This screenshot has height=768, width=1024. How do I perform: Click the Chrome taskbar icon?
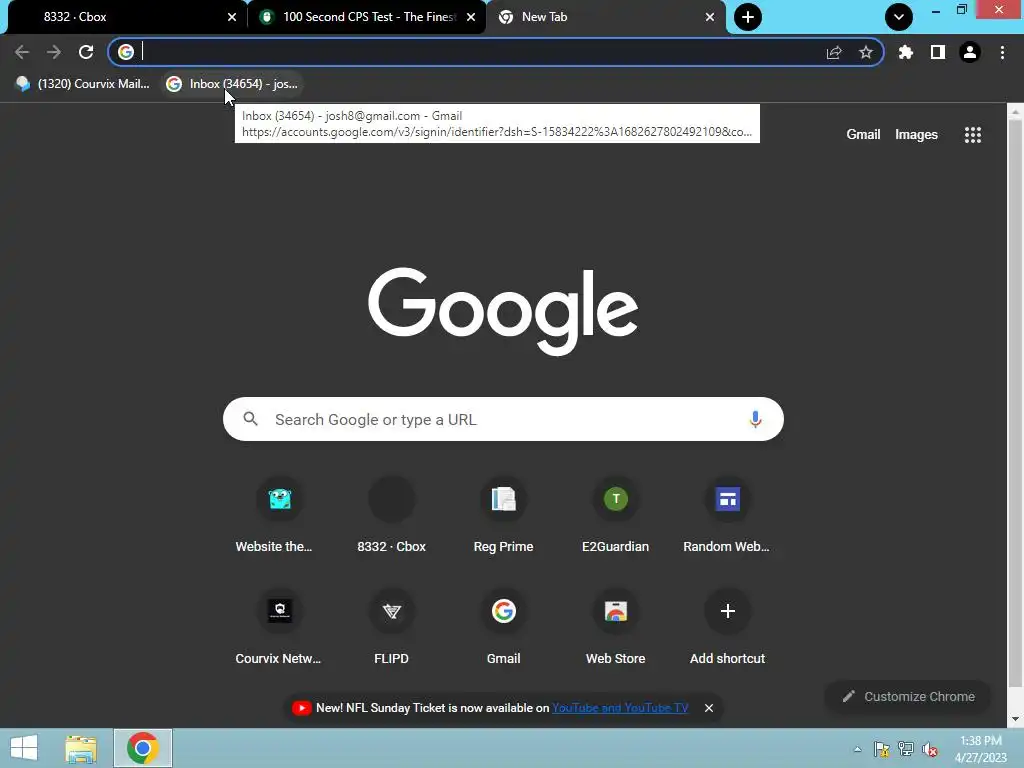pos(143,748)
